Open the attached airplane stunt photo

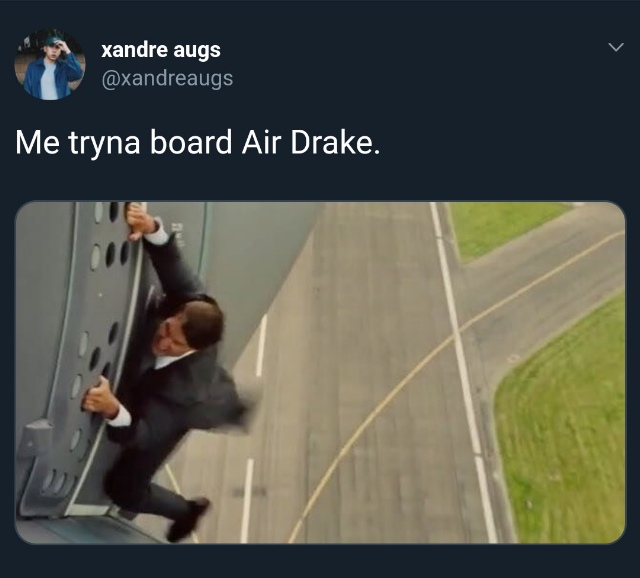320,372
